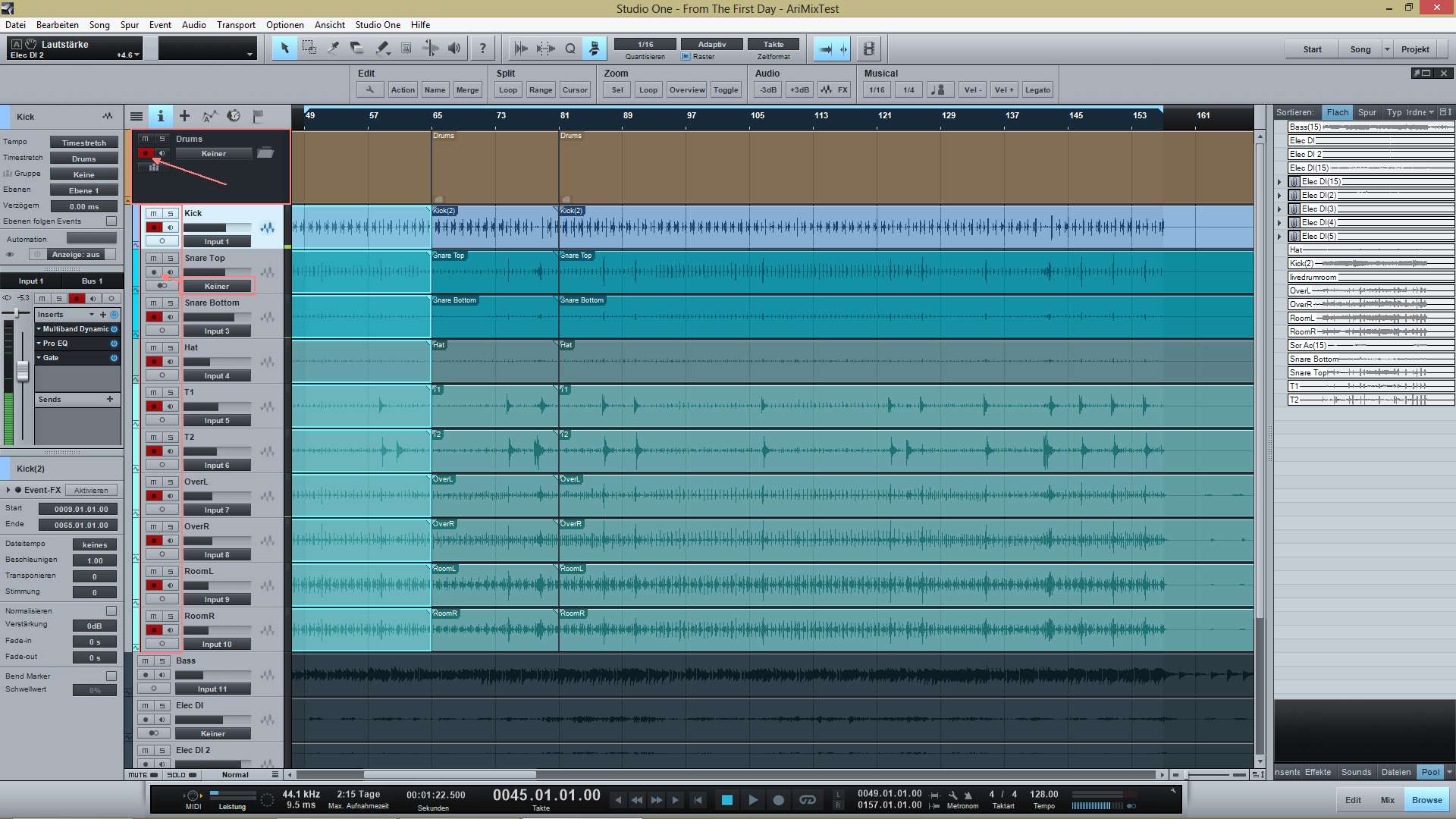This screenshot has height=819, width=1456.
Task: Mute the Kick track
Action: pos(153,213)
